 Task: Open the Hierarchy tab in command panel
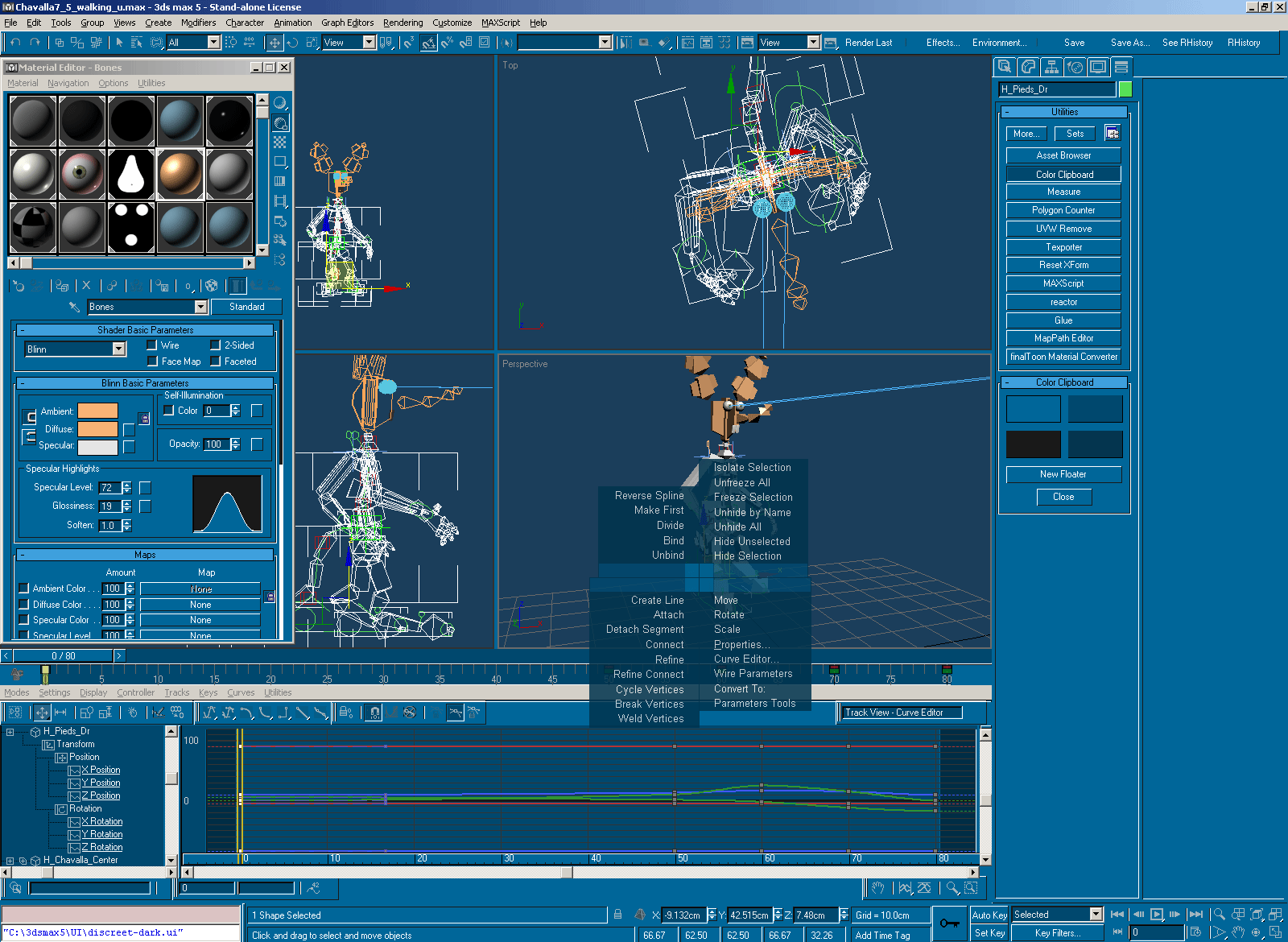[1051, 67]
